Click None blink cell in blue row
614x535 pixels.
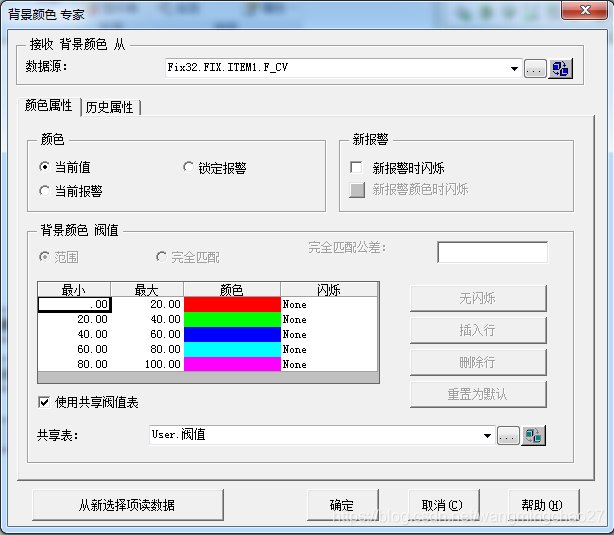coord(329,334)
